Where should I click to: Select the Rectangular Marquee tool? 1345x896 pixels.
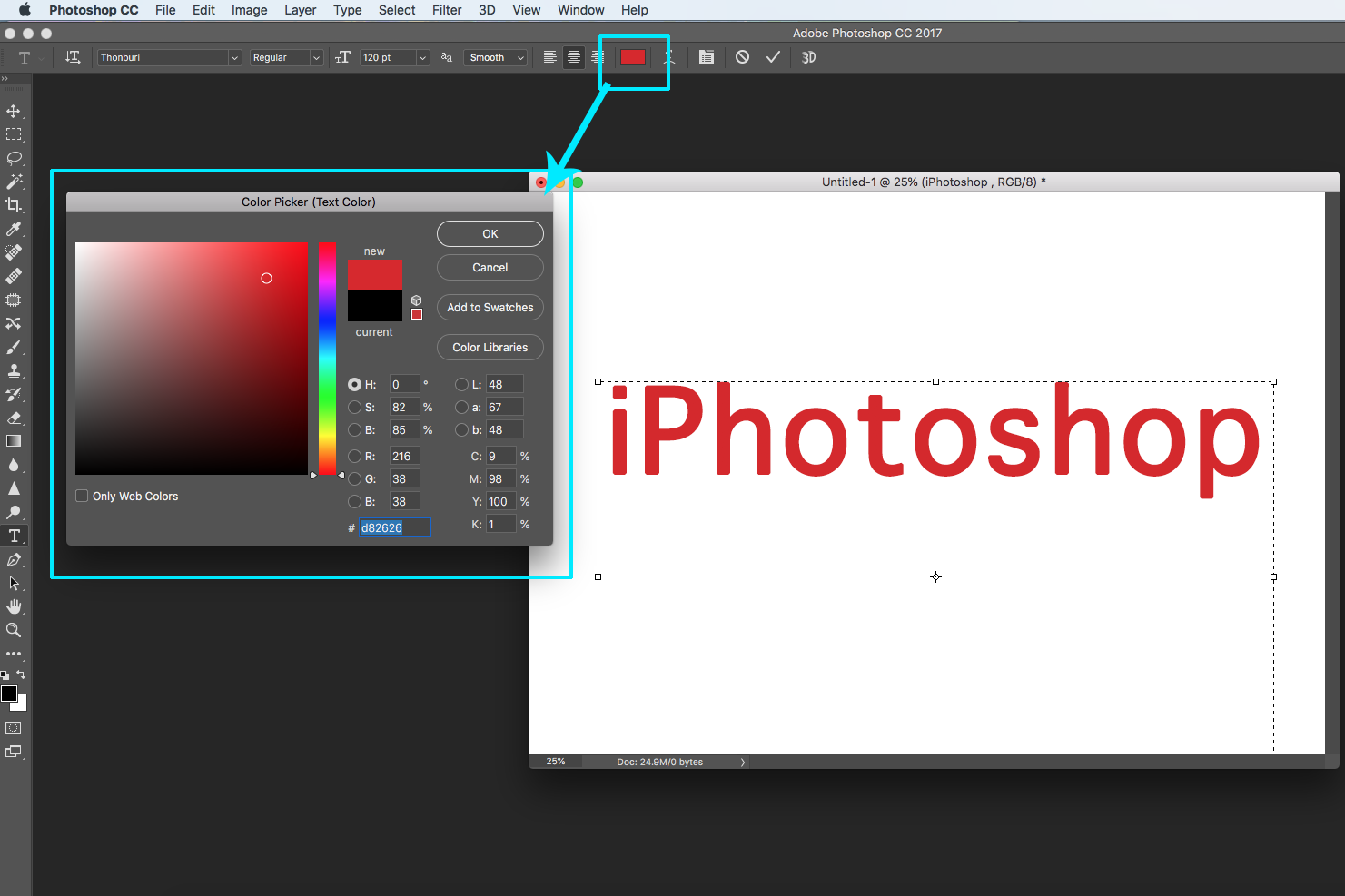click(x=14, y=134)
